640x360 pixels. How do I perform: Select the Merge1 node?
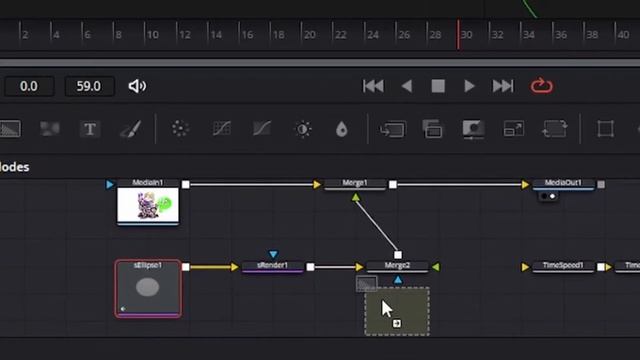coord(355,184)
